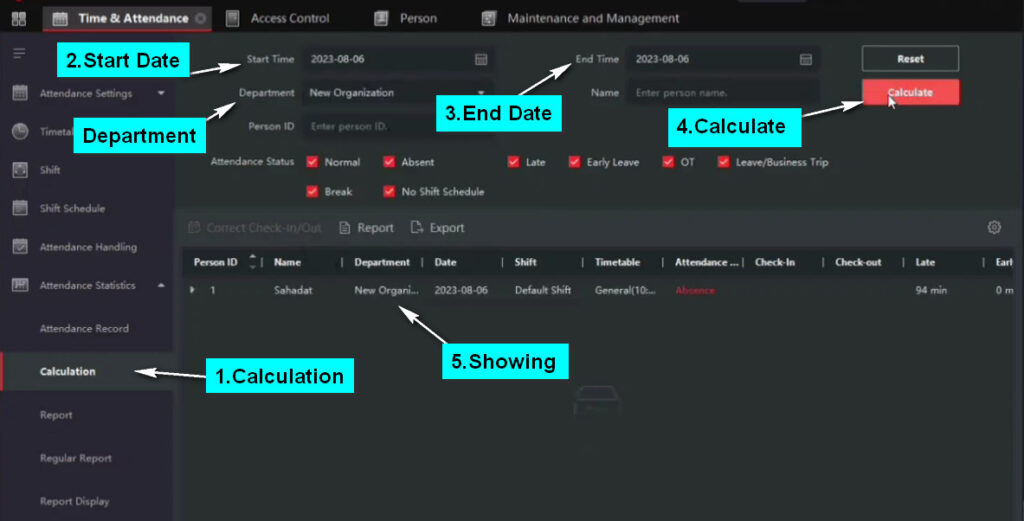The width and height of the screenshot is (1024, 521).
Task: Click the Export icon in toolbar
Action: click(417, 227)
